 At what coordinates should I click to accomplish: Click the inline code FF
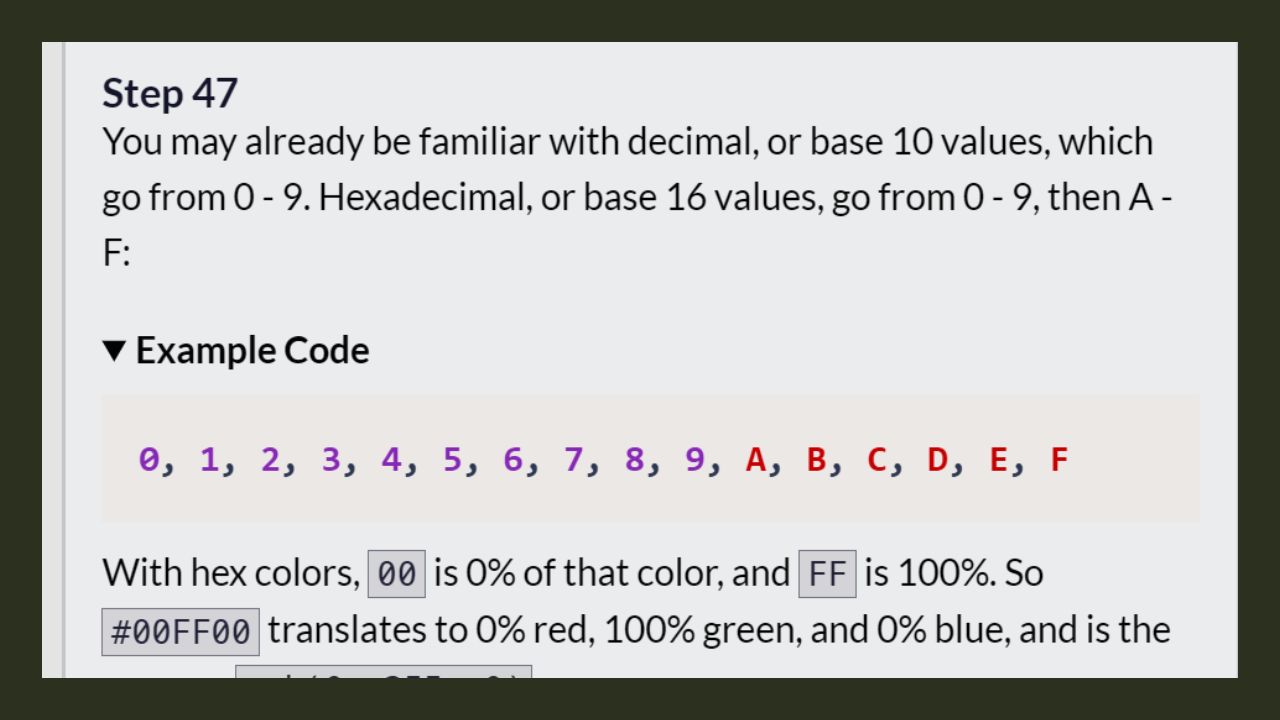pyautogui.click(x=827, y=574)
